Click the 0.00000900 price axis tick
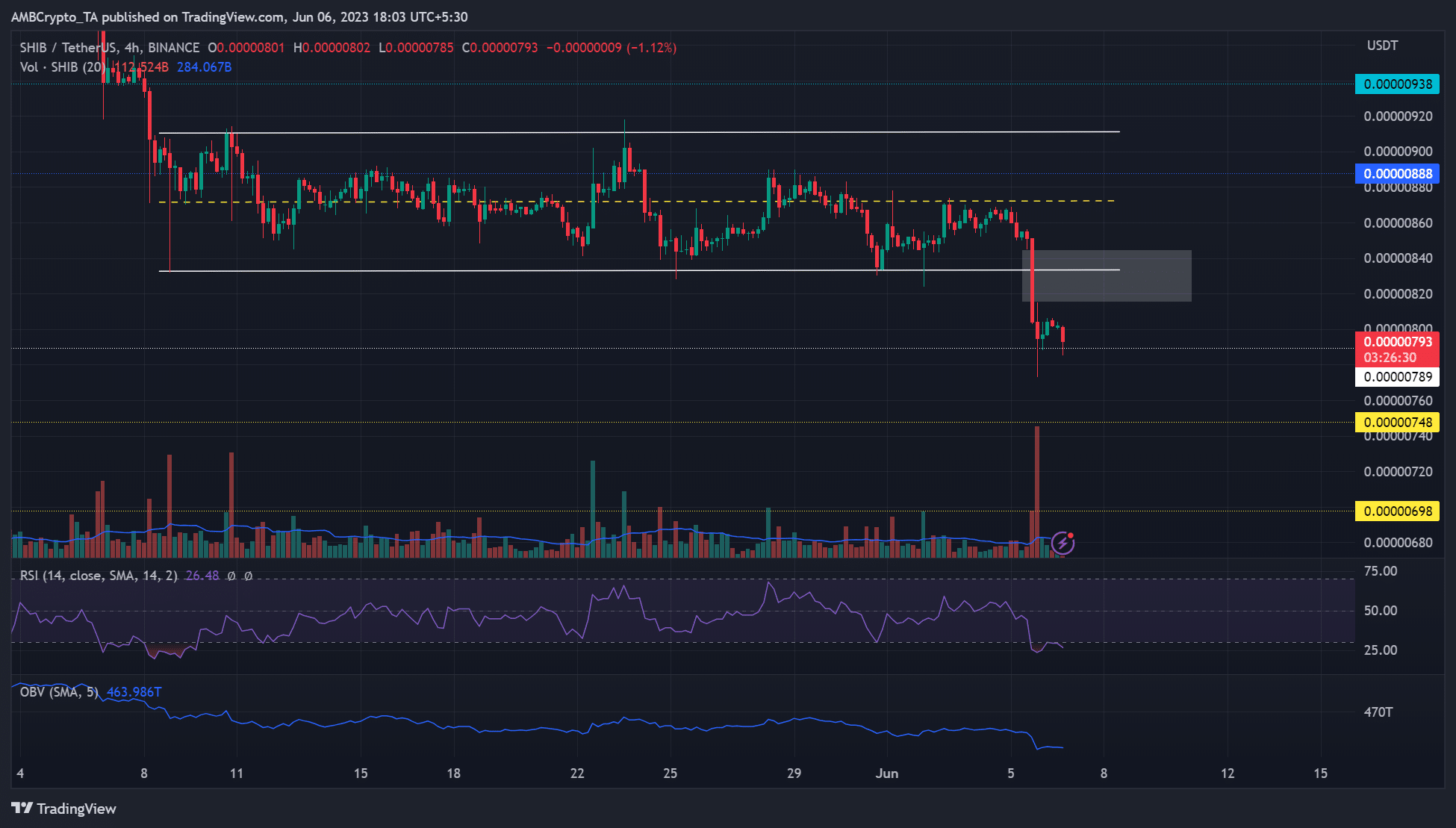This screenshot has width=1456, height=828. point(1398,152)
